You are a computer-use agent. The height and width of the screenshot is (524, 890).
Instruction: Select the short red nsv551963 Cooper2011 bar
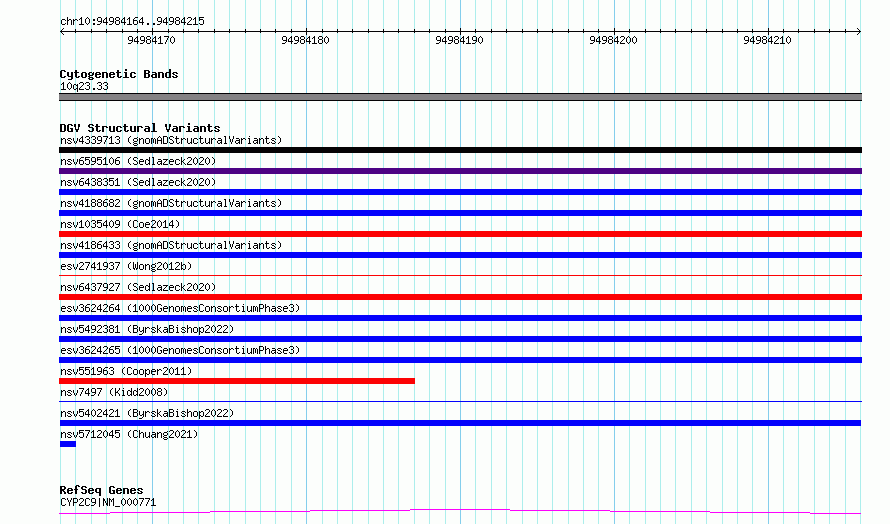[237, 381]
